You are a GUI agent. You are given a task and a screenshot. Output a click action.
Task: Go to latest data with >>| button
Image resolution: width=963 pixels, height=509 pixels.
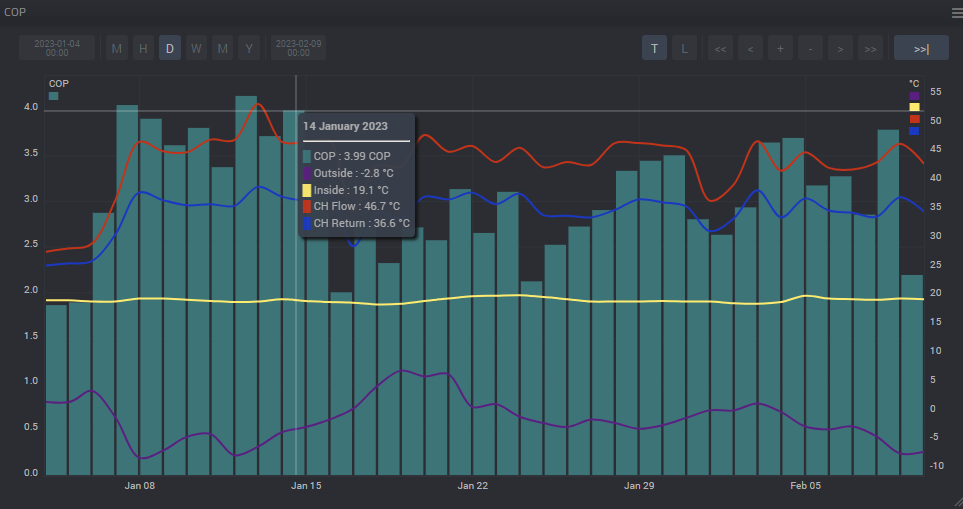(x=921, y=48)
